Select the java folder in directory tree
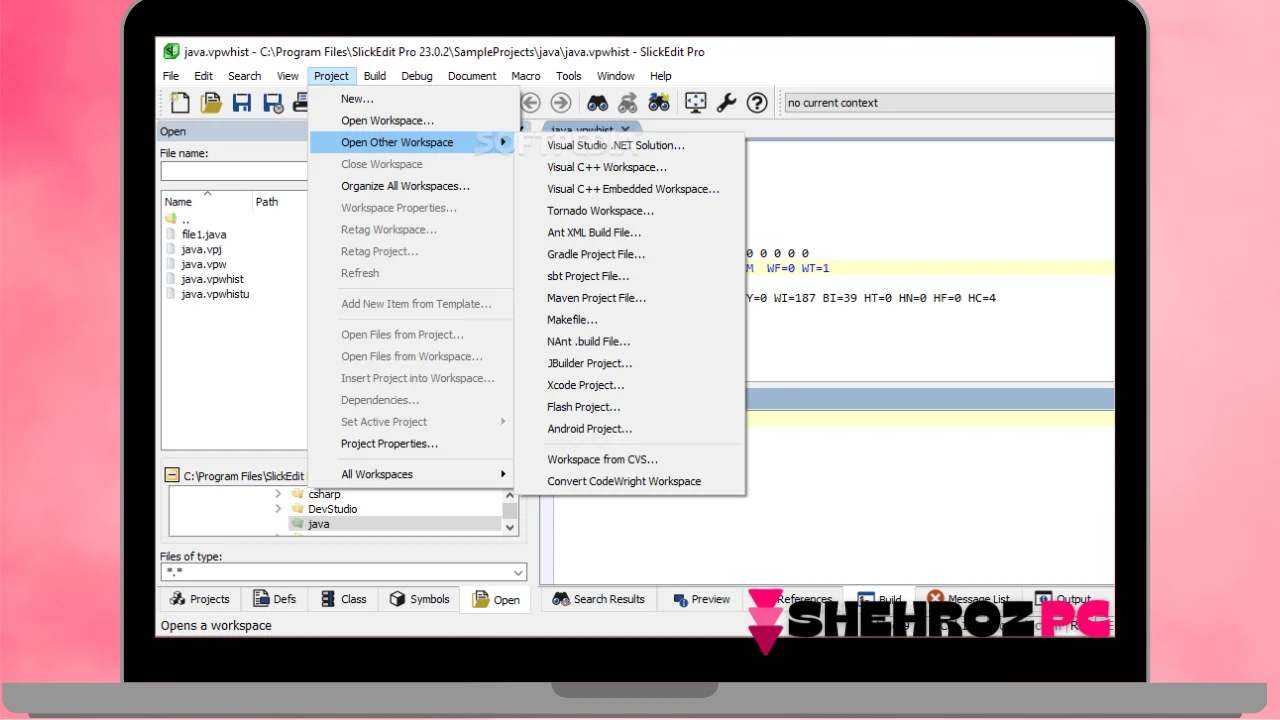Image resolution: width=1280 pixels, height=720 pixels. [x=318, y=524]
